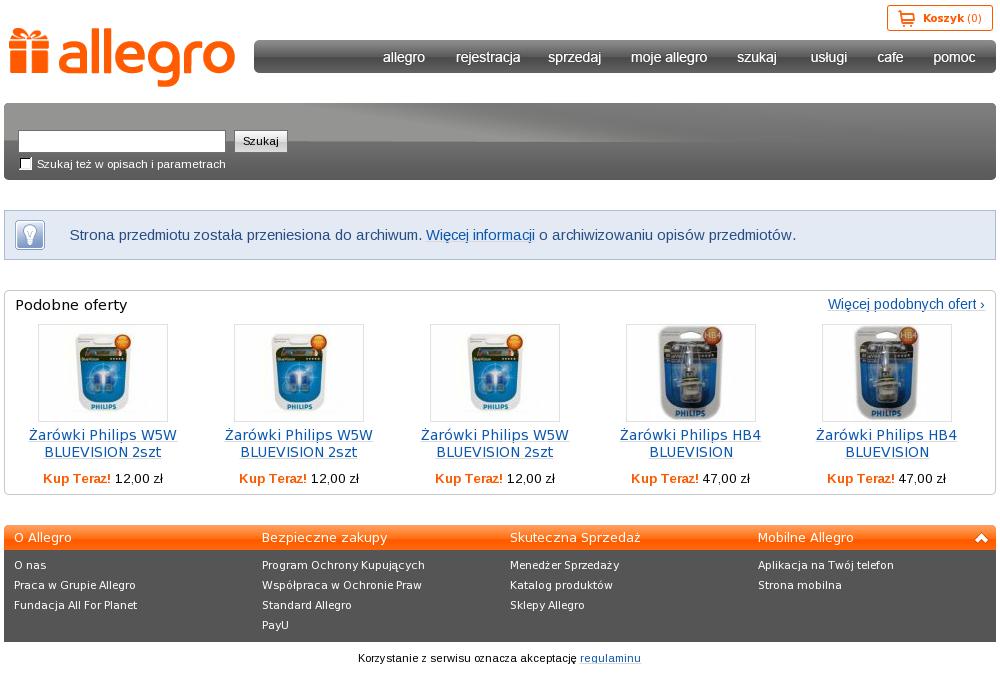
Task: Click the Bezpieczne zakupy footer heading
Action: click(325, 538)
